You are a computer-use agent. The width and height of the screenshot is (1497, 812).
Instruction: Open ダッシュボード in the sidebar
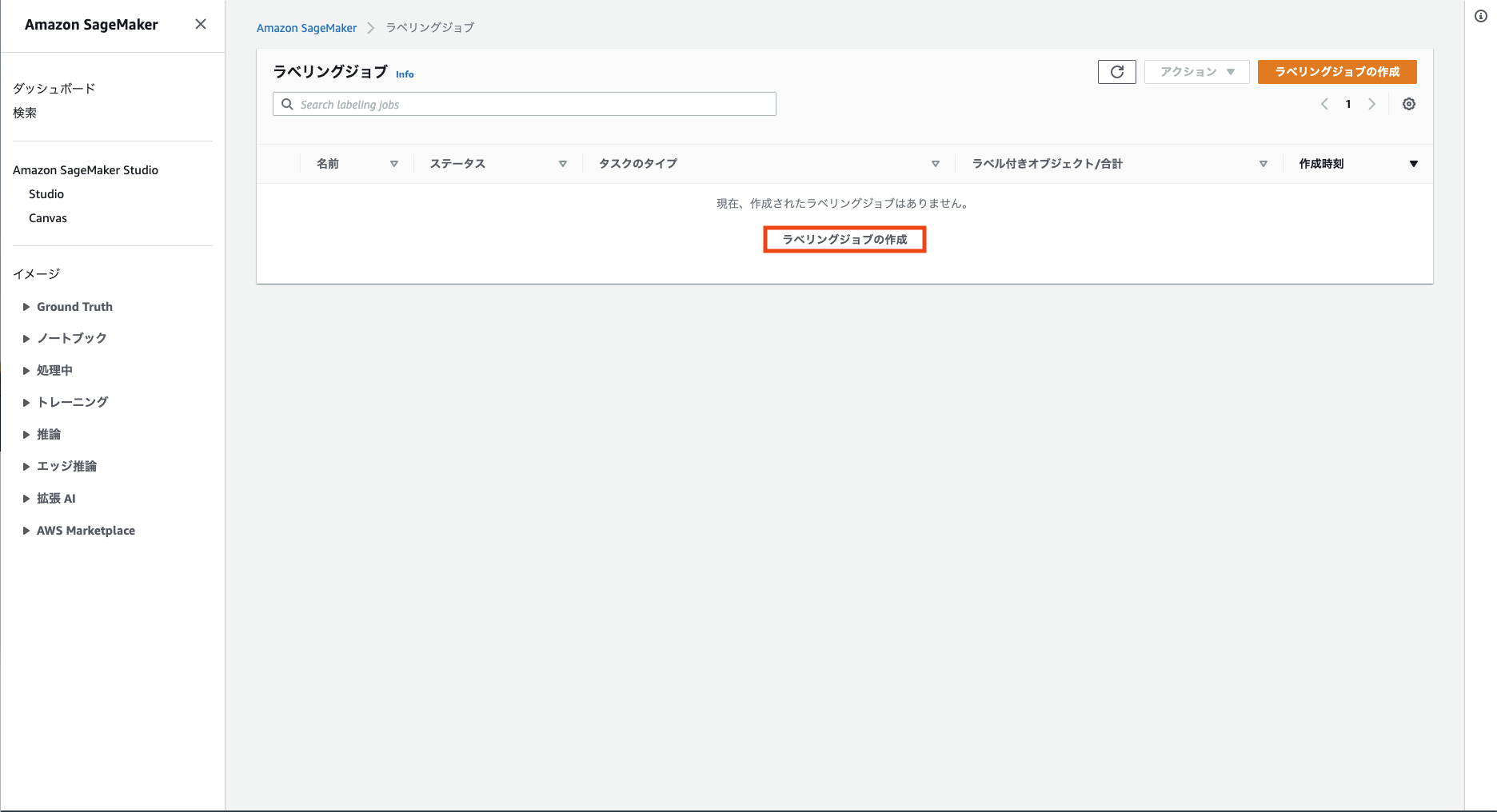click(54, 89)
